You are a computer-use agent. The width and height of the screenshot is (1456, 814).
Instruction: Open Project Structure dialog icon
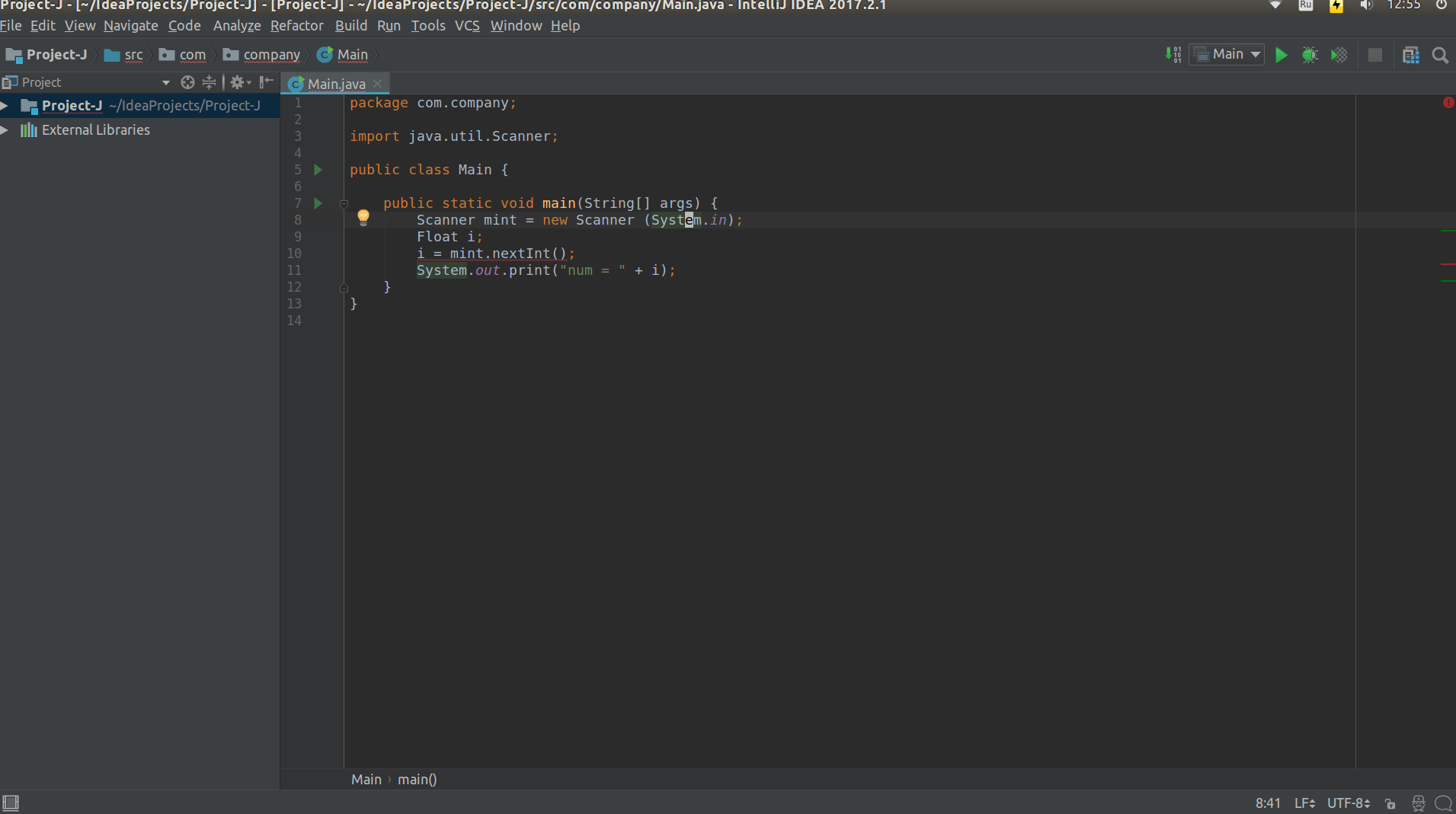point(1411,55)
